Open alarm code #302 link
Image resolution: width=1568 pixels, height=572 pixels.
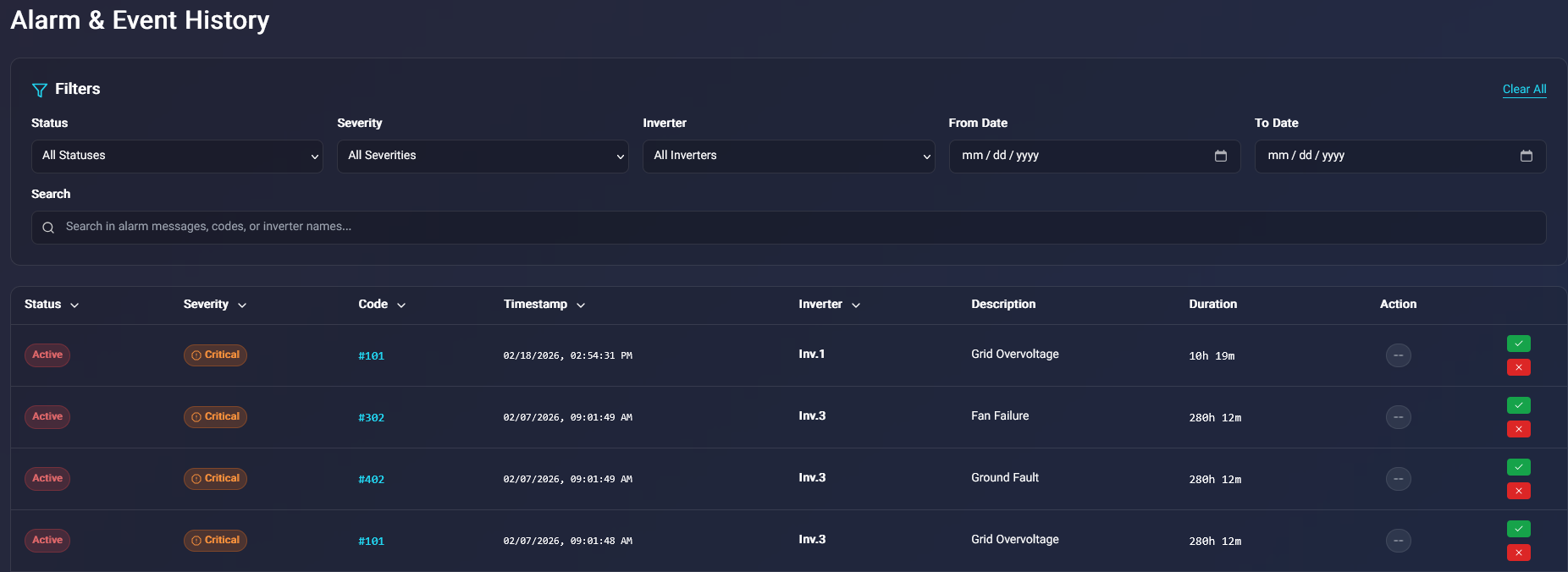[x=371, y=418]
